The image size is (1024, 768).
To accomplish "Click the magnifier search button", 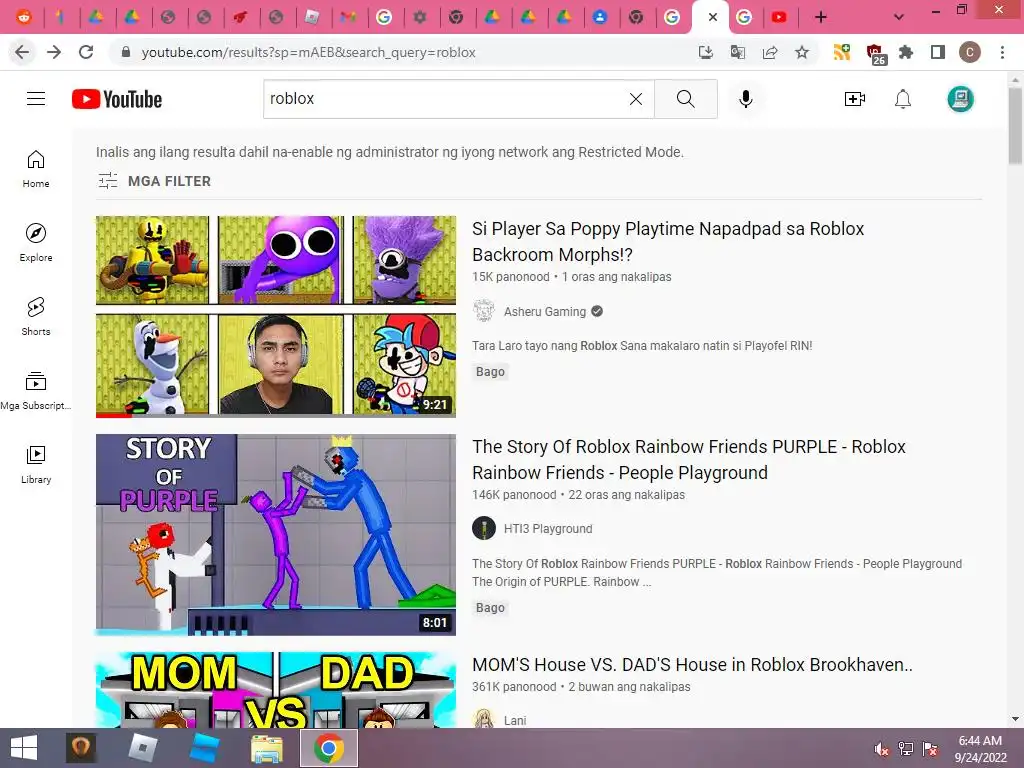I will (x=686, y=99).
